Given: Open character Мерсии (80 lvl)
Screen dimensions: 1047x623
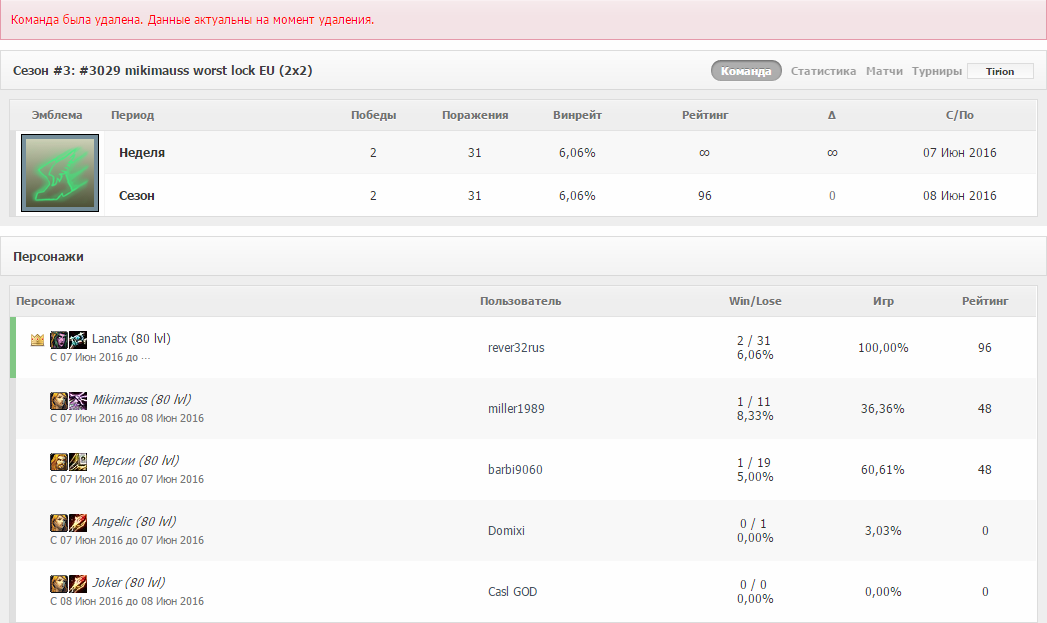Looking at the screenshot, I should [136, 460].
